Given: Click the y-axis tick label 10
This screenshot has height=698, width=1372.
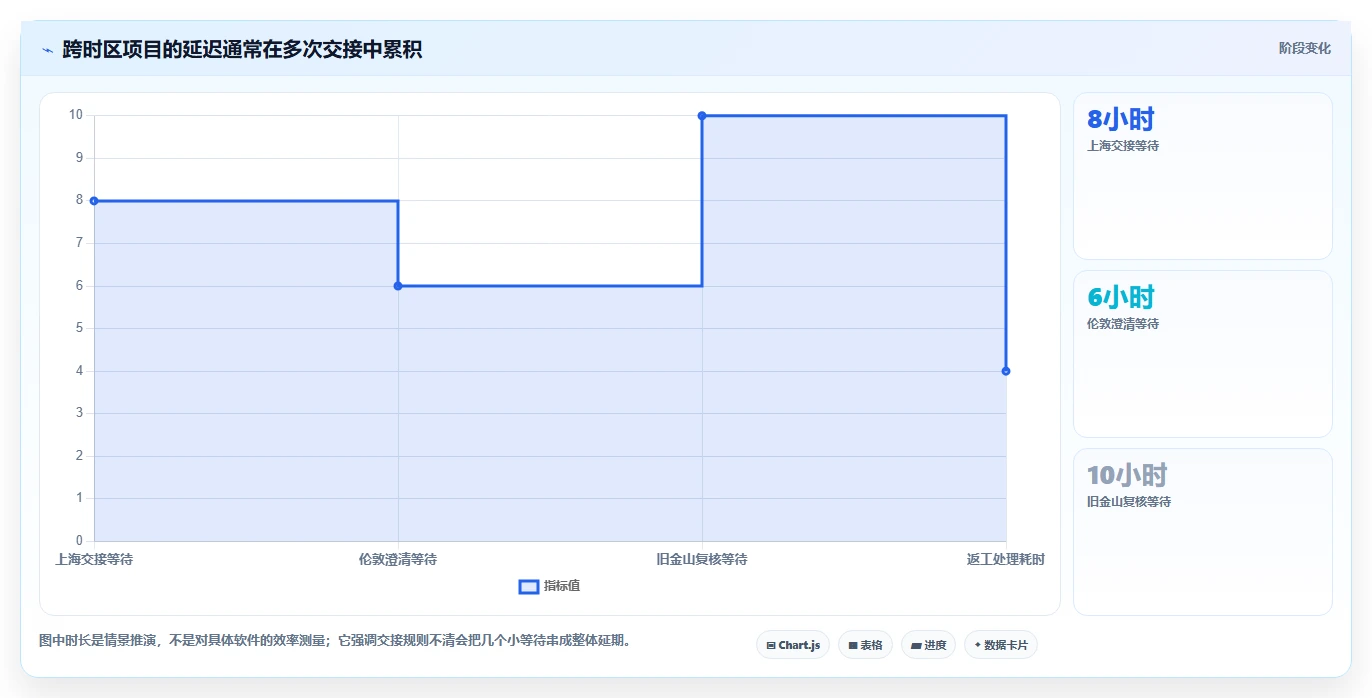Looking at the screenshot, I should click(76, 115).
